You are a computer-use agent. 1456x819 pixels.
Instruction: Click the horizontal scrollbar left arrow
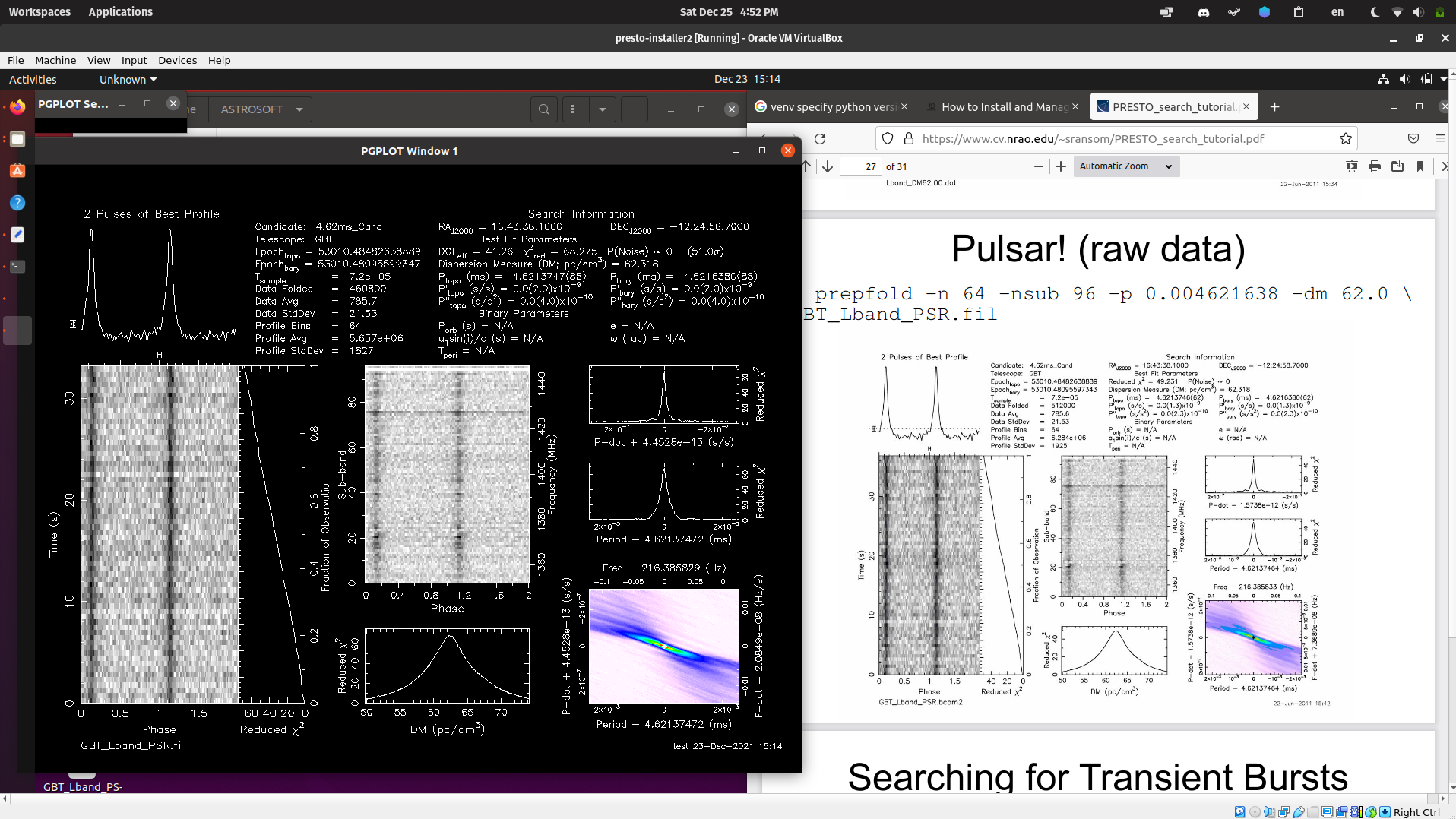pos(5,798)
